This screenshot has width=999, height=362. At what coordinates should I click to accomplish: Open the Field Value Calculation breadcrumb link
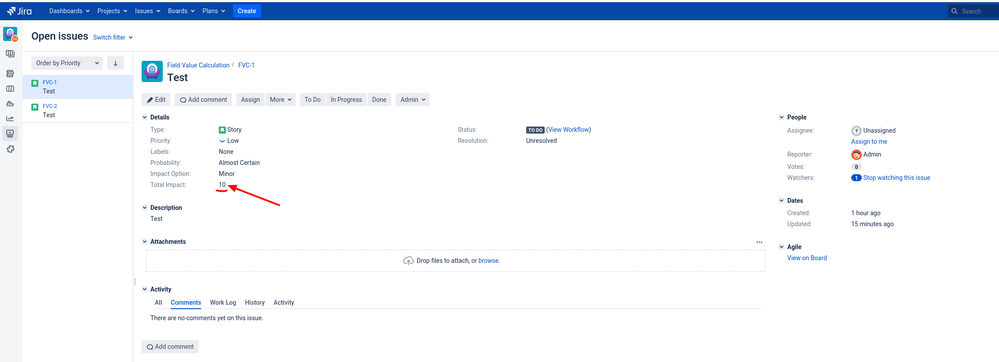198,65
